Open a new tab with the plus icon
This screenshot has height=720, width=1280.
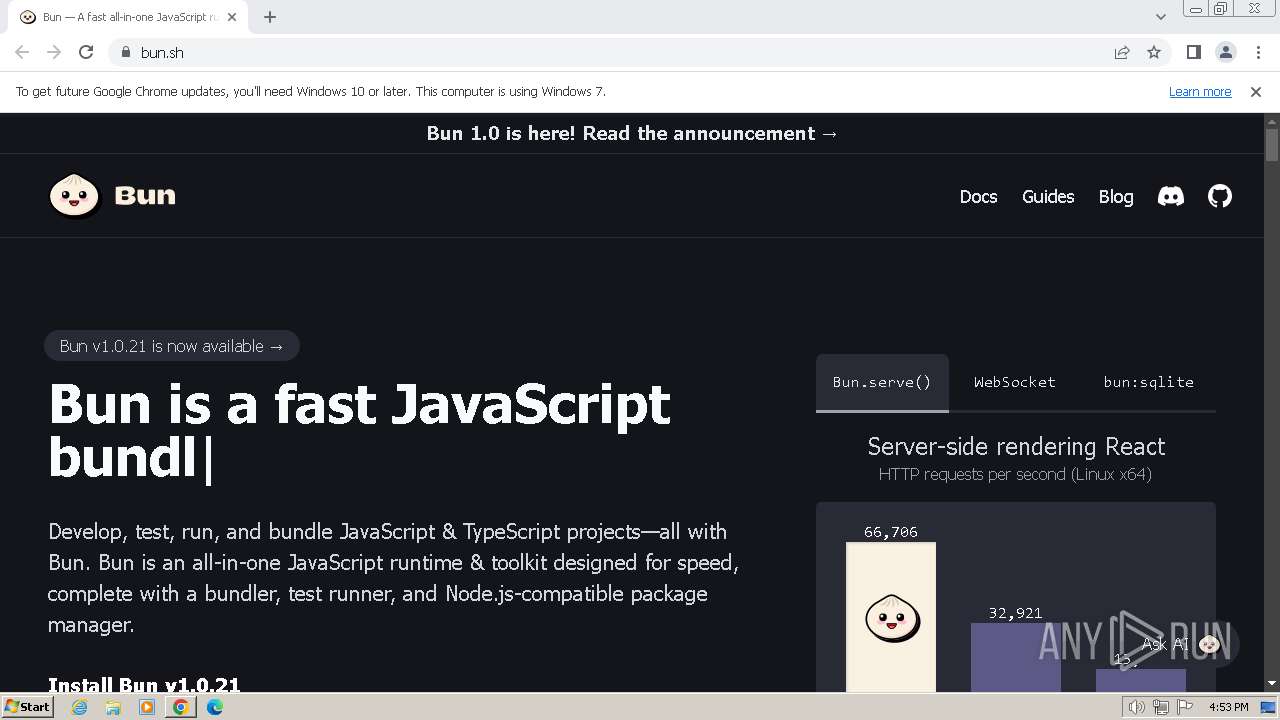270,16
